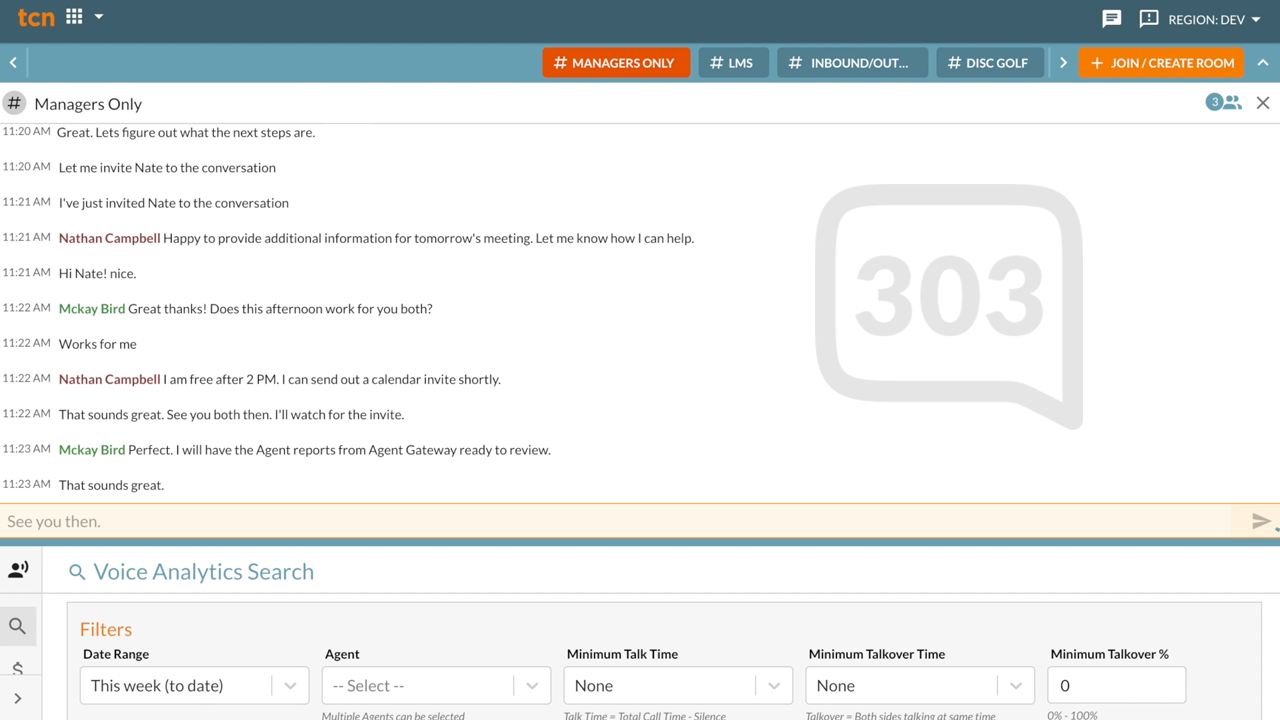Open the Agent select dropdown

point(436,686)
